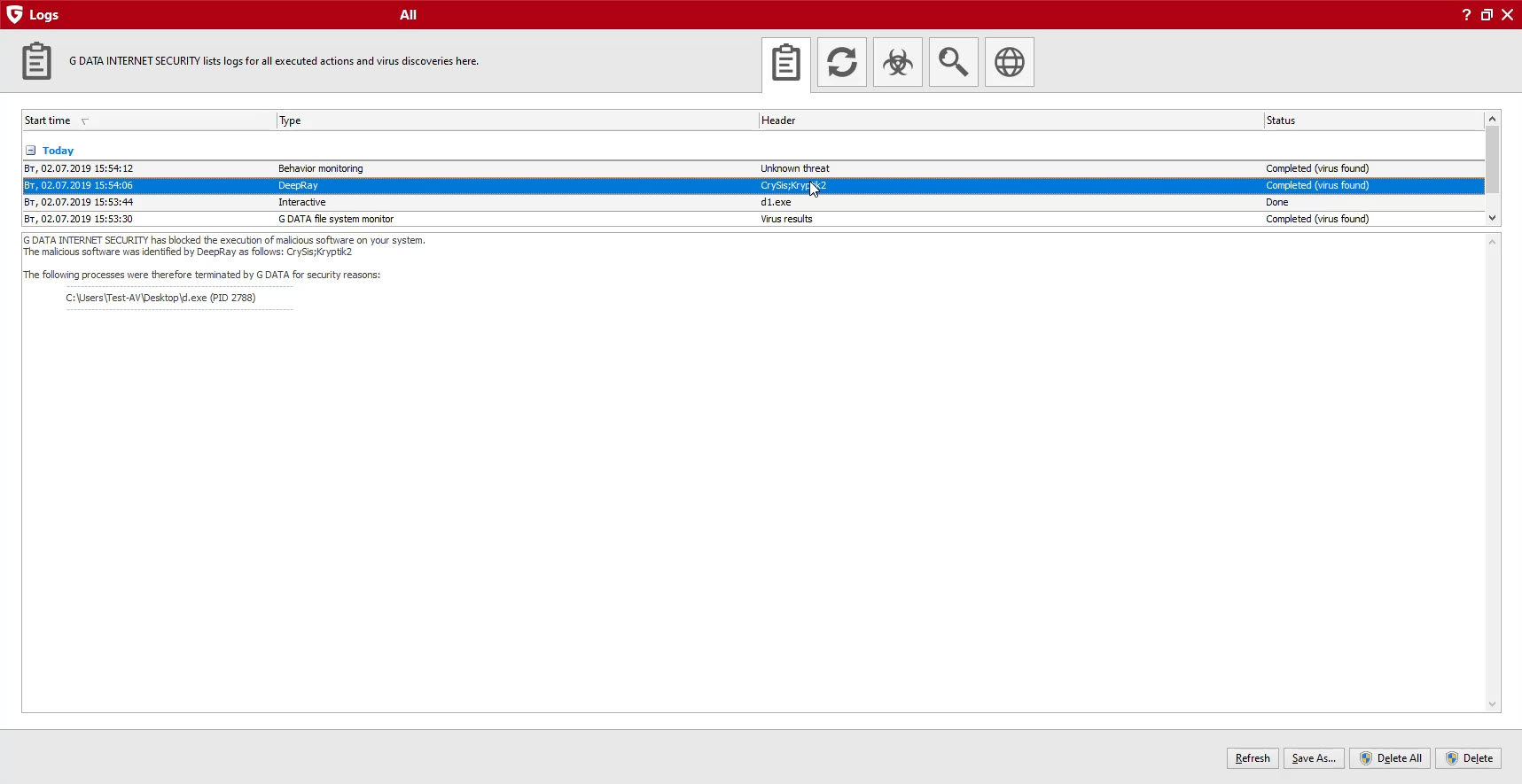Open the virus scan logs magnifier icon
This screenshot has height=784, width=1522.
coord(954,62)
